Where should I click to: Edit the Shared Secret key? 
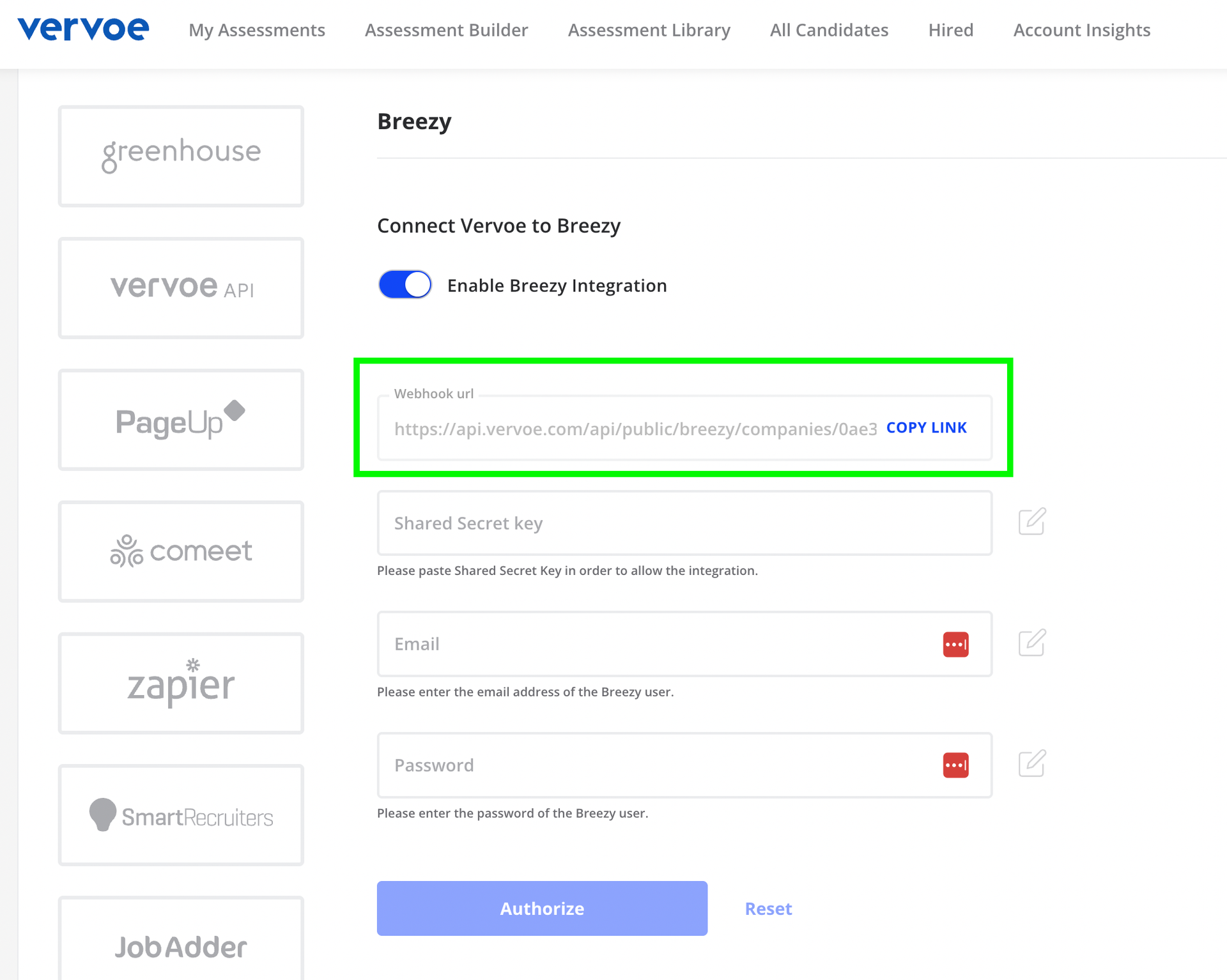1031,522
